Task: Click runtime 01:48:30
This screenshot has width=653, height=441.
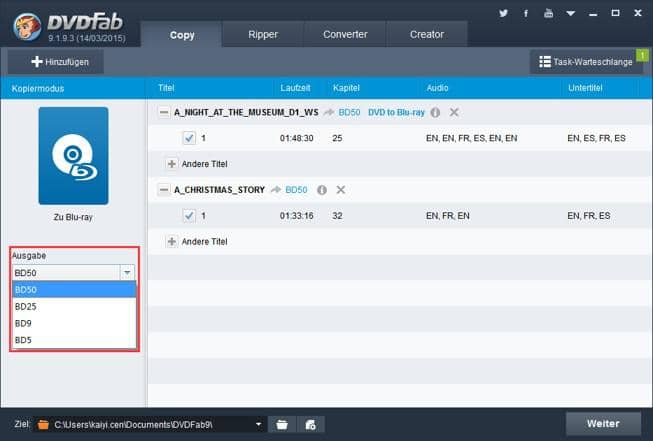Action: coord(297,138)
